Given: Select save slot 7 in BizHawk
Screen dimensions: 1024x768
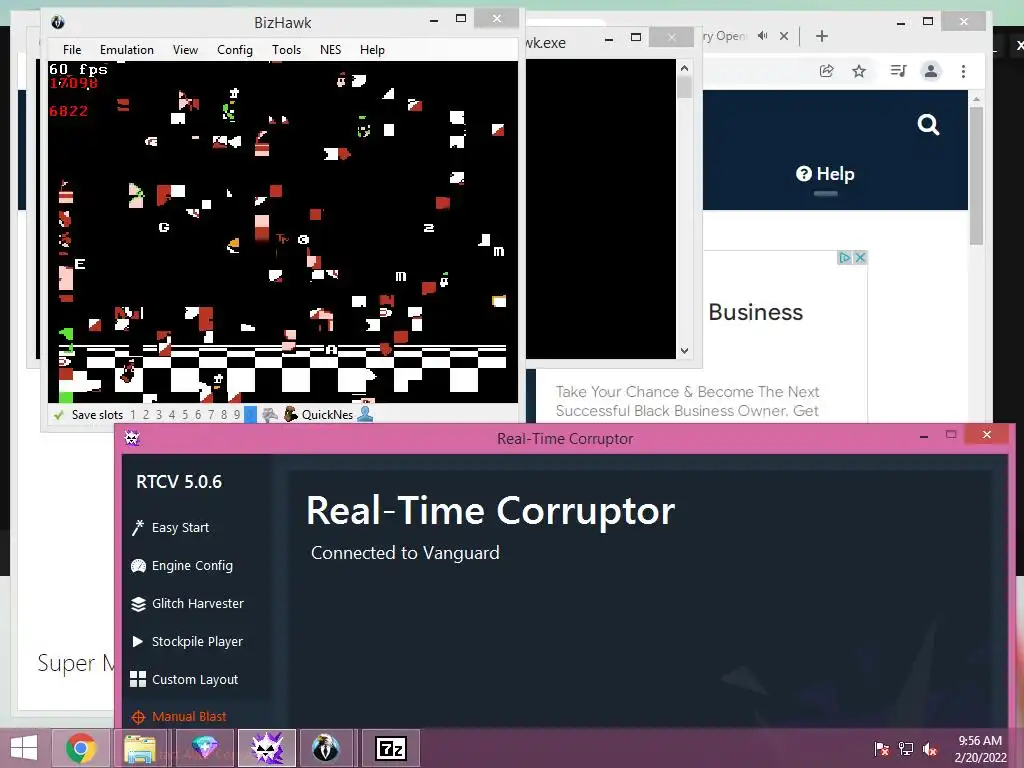Looking at the screenshot, I should 211,415.
